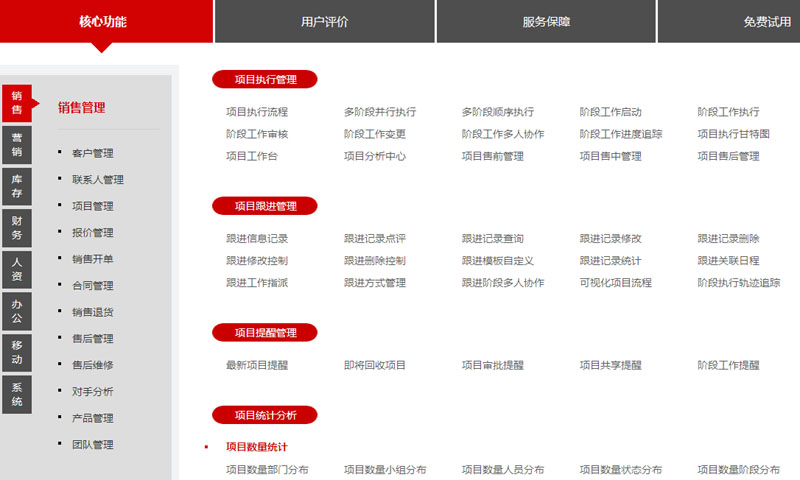Viewport: 800px width, 480px height.
Task: Click the 可视化项目流程 link
Action: pyautogui.click(x=615, y=283)
